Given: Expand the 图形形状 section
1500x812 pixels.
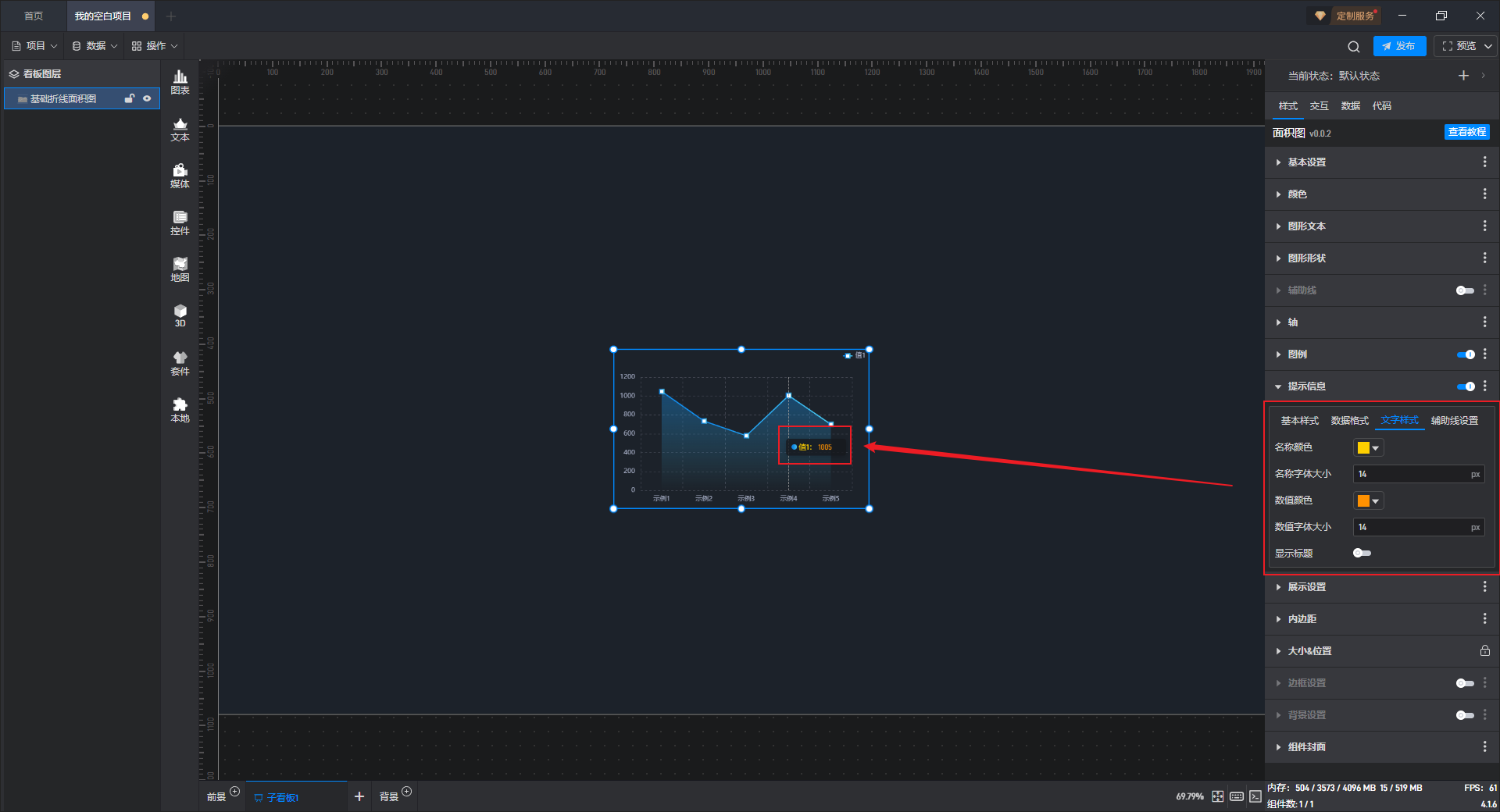Looking at the screenshot, I should coord(1278,258).
